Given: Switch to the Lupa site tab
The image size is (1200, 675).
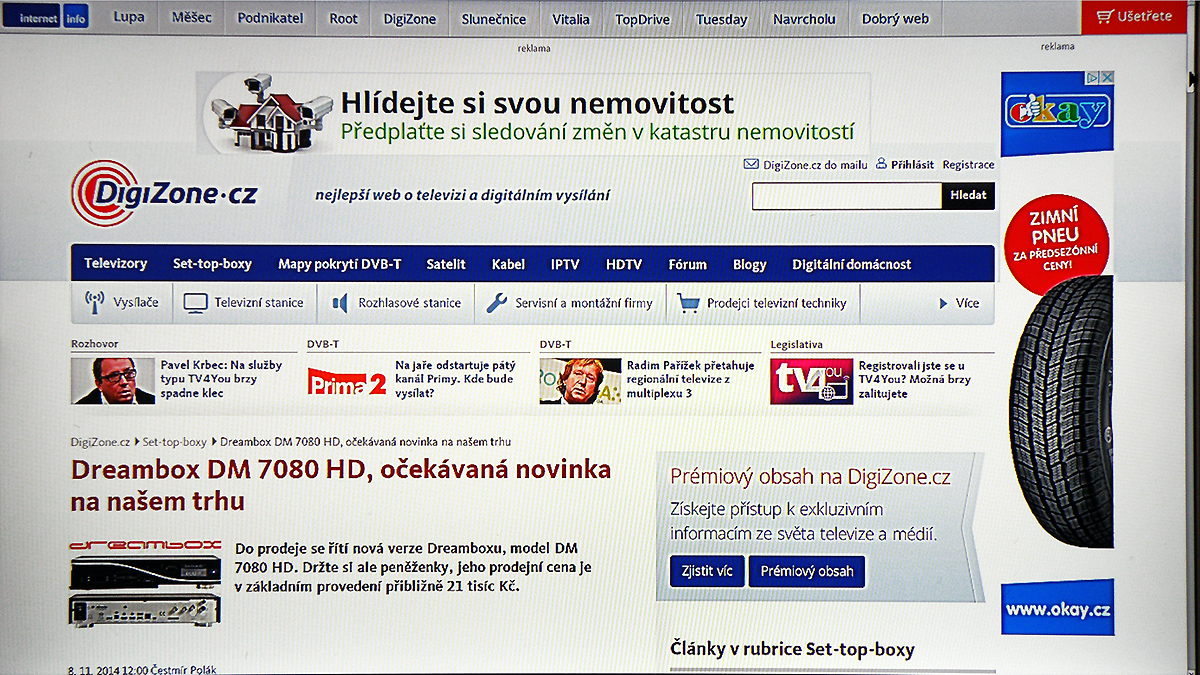Looking at the screenshot, I should click(x=129, y=18).
